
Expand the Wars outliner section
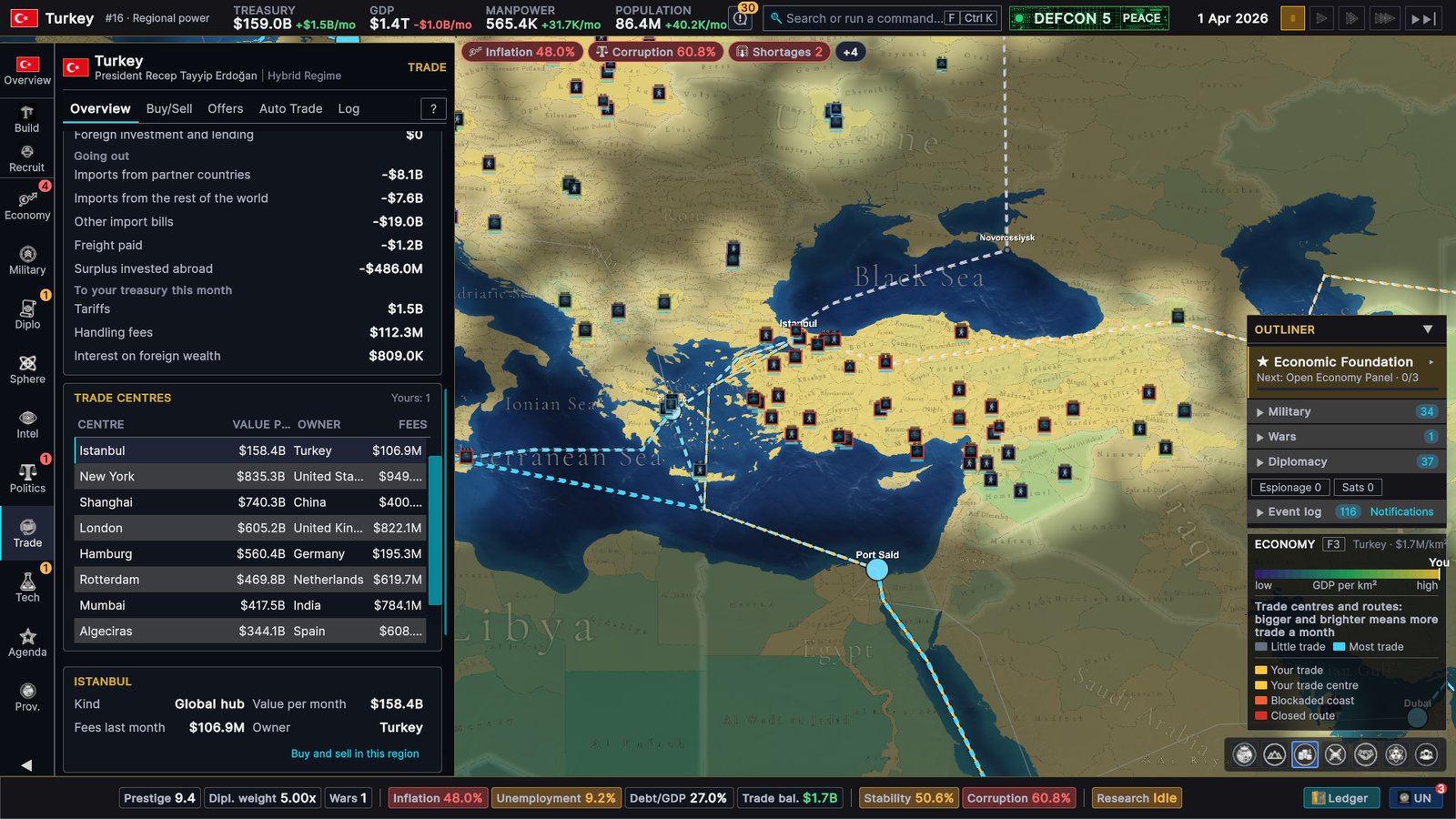[1345, 437]
